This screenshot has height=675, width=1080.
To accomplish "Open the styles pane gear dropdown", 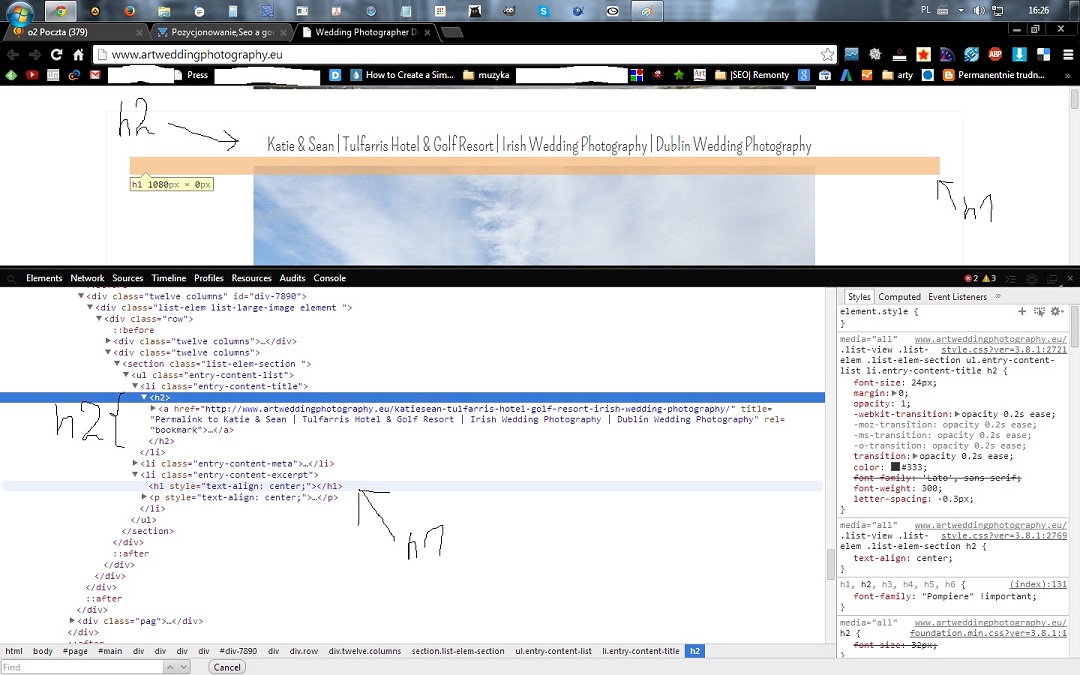I will 1057,311.
